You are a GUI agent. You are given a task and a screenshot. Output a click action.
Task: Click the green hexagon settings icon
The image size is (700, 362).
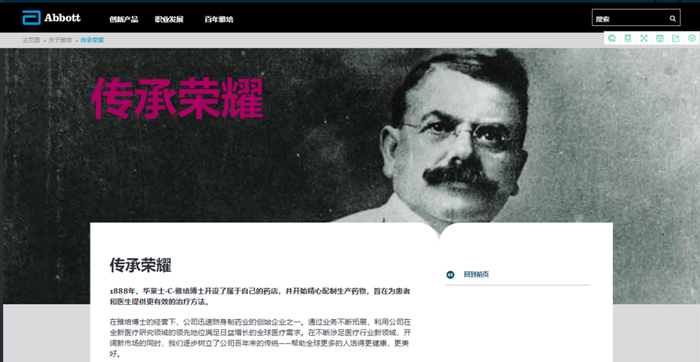692,38
